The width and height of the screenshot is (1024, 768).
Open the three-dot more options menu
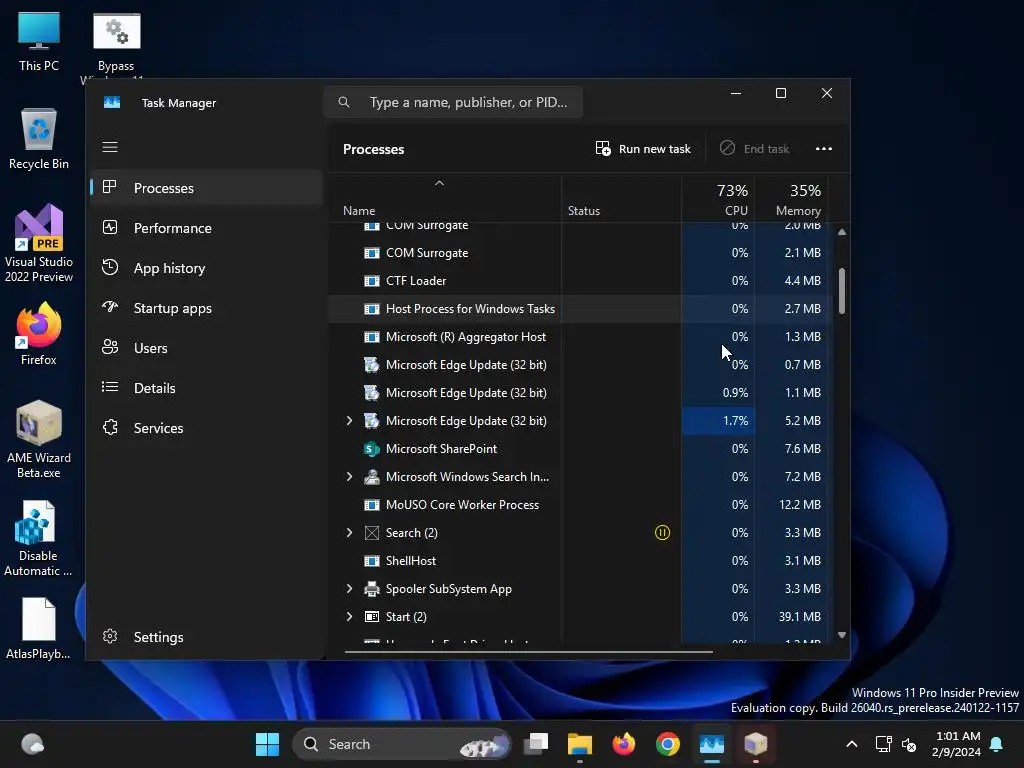[824, 149]
